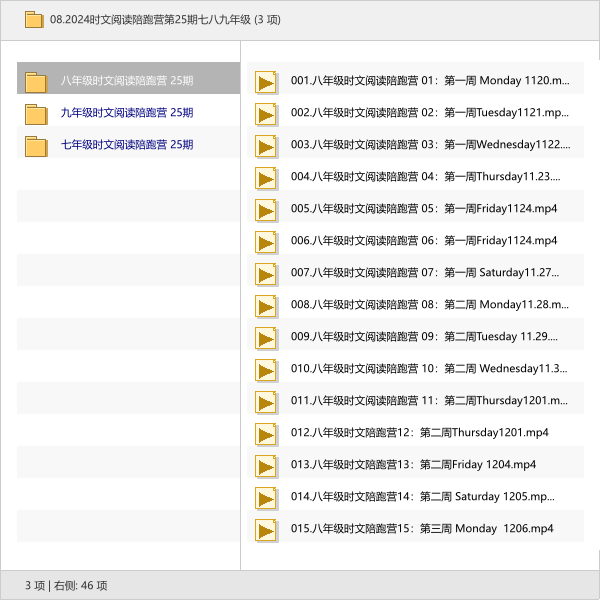This screenshot has width=600, height=600.
Task: Select file 008 第二周 Monday11.28
Action: pos(428,305)
